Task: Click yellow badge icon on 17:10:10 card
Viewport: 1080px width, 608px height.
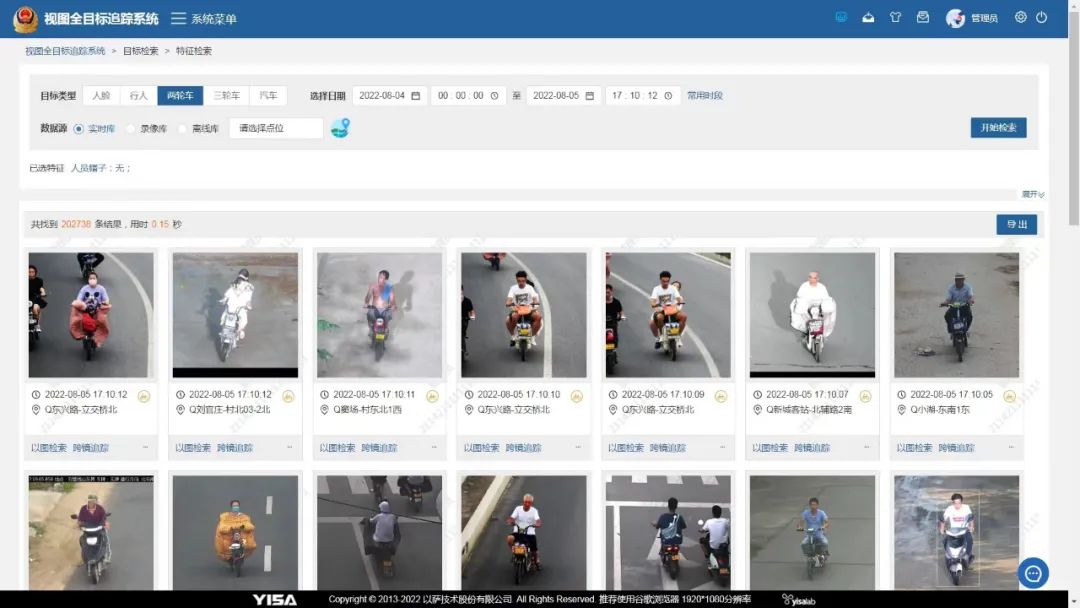Action: tap(577, 396)
